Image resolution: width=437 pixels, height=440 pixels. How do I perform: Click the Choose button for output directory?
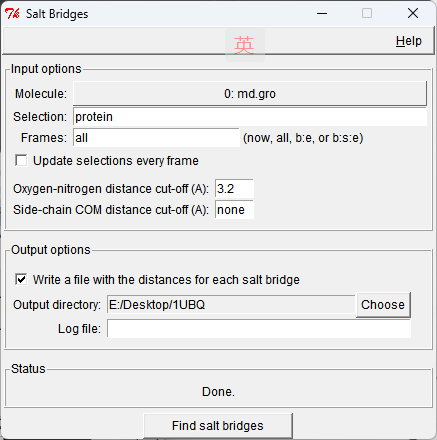click(x=383, y=305)
